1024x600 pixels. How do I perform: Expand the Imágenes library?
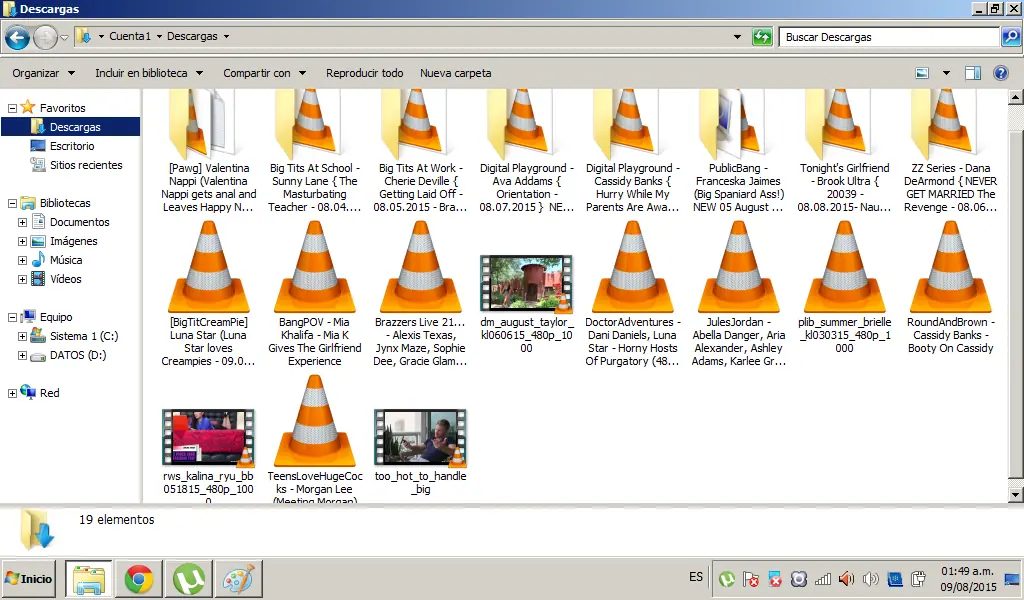tap(22, 242)
